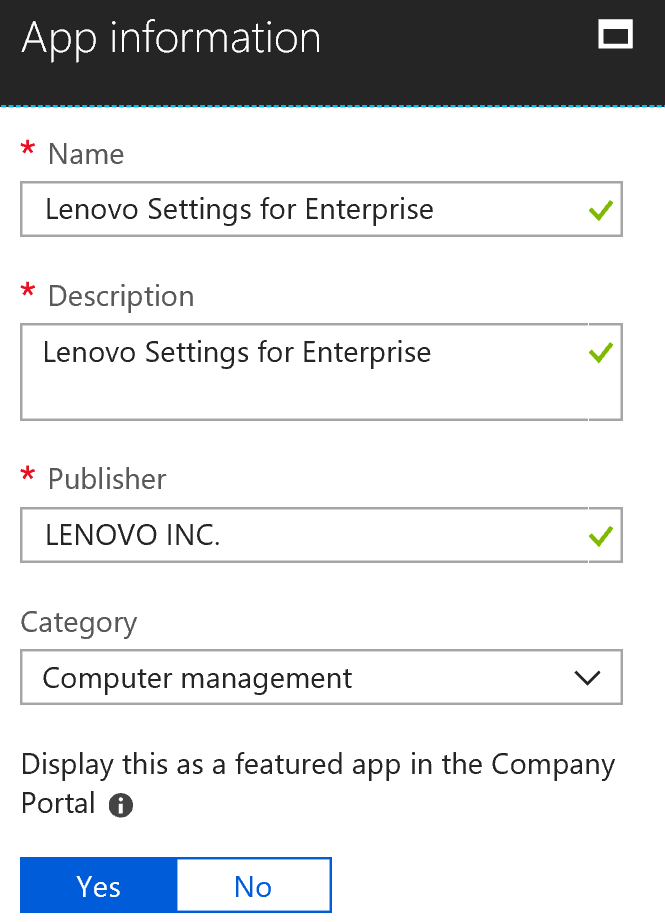Enable featured app by selecting Yes
Viewport: 665px width, 922px height.
click(x=97, y=885)
